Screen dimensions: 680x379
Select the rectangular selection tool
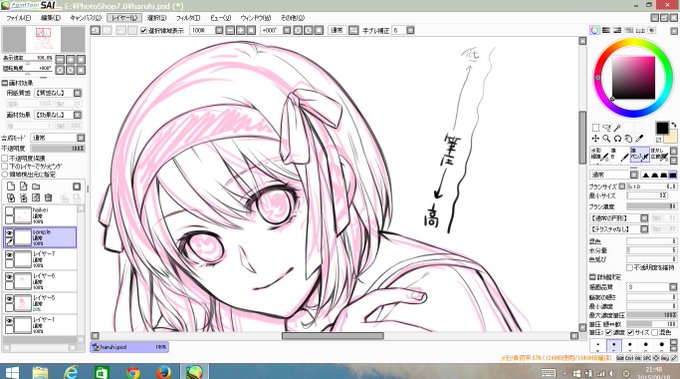595,128
